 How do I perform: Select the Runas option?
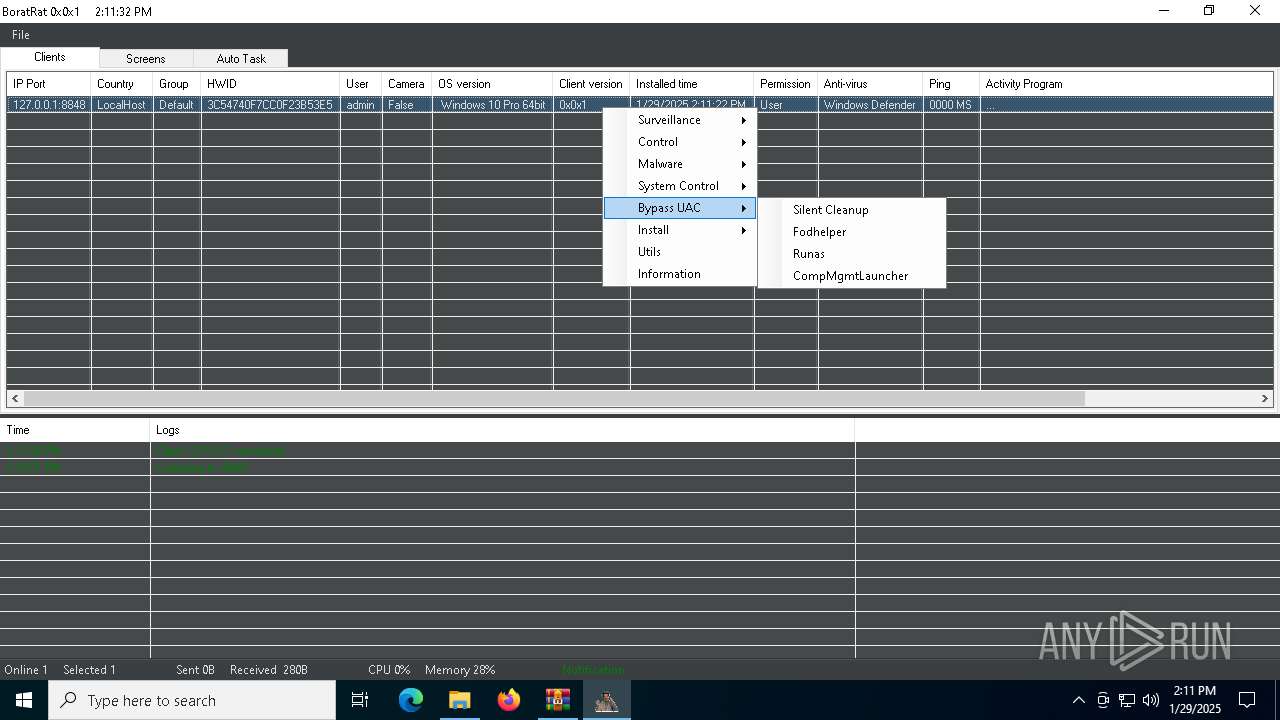coord(852,254)
